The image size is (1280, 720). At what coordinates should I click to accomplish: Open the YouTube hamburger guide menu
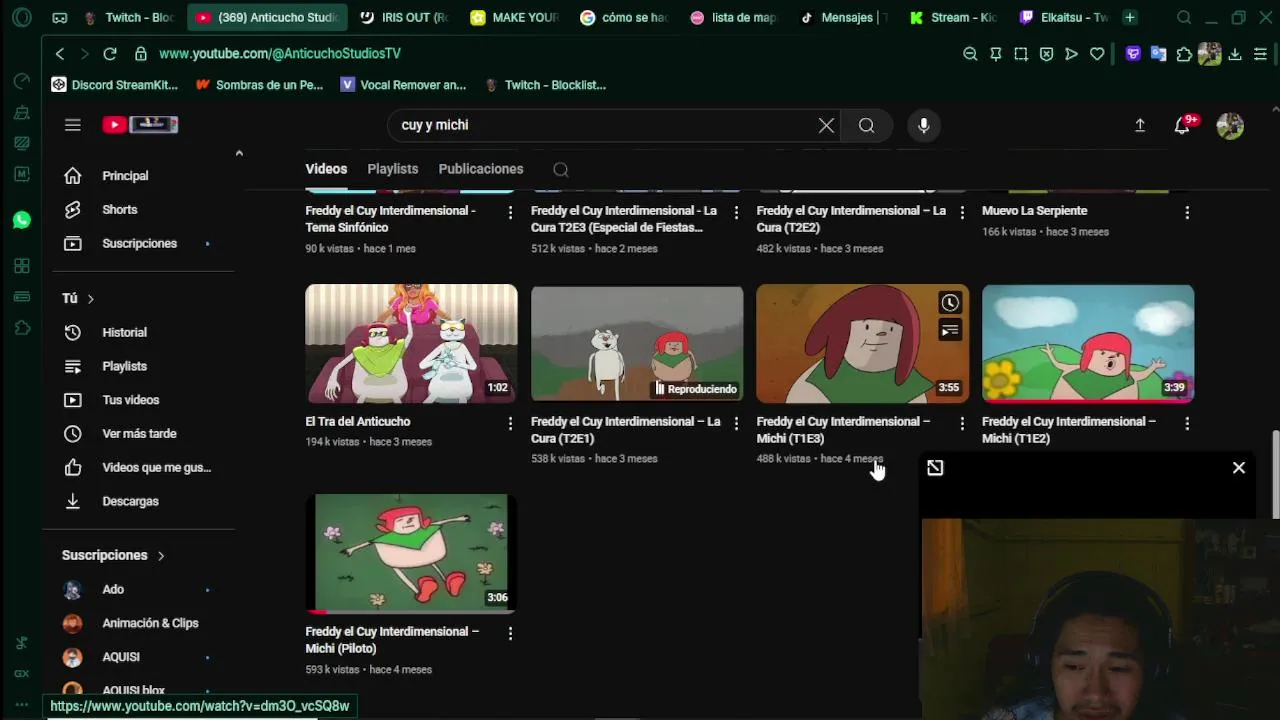pyautogui.click(x=73, y=125)
